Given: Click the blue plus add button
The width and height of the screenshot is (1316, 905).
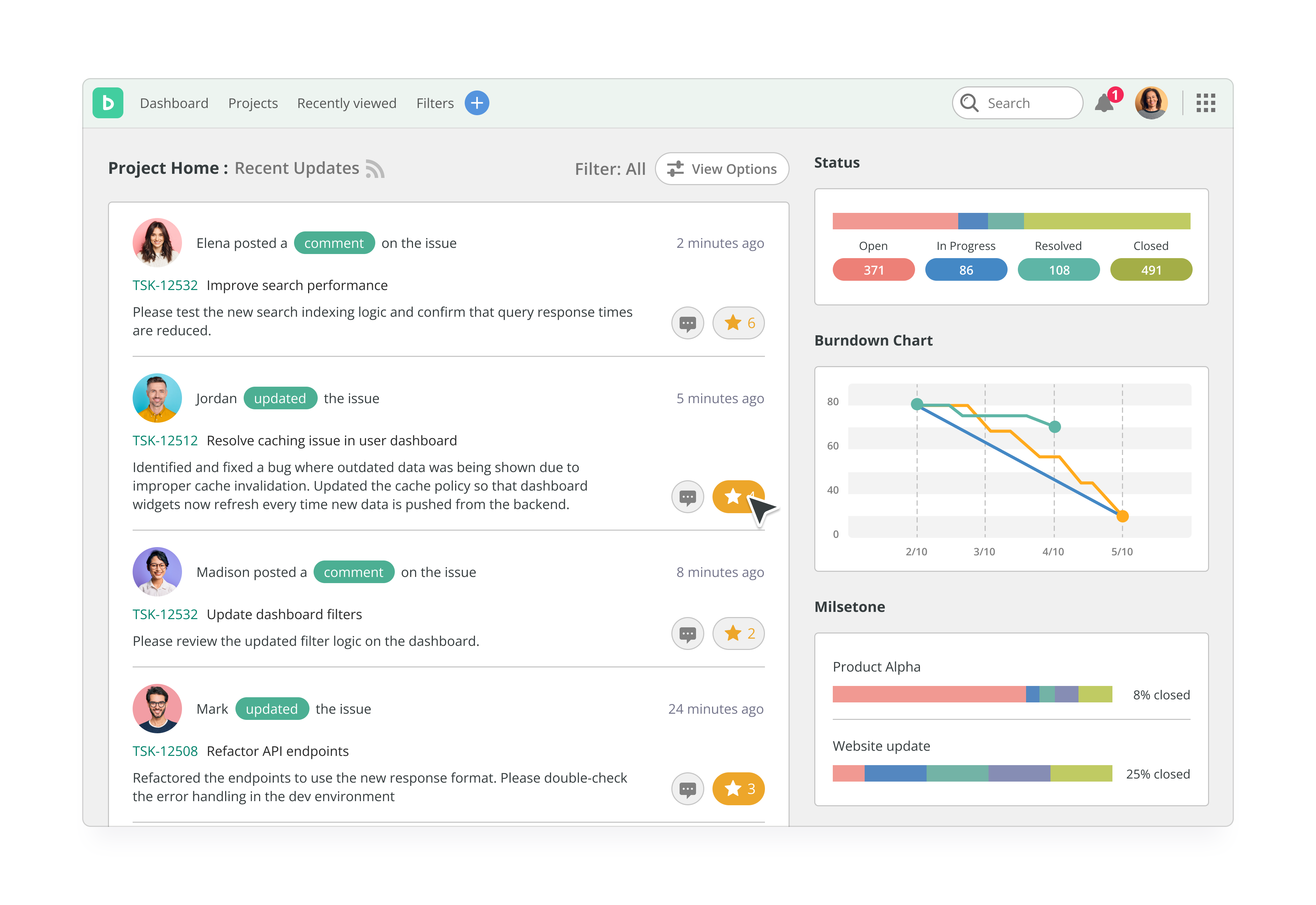Looking at the screenshot, I should point(477,103).
